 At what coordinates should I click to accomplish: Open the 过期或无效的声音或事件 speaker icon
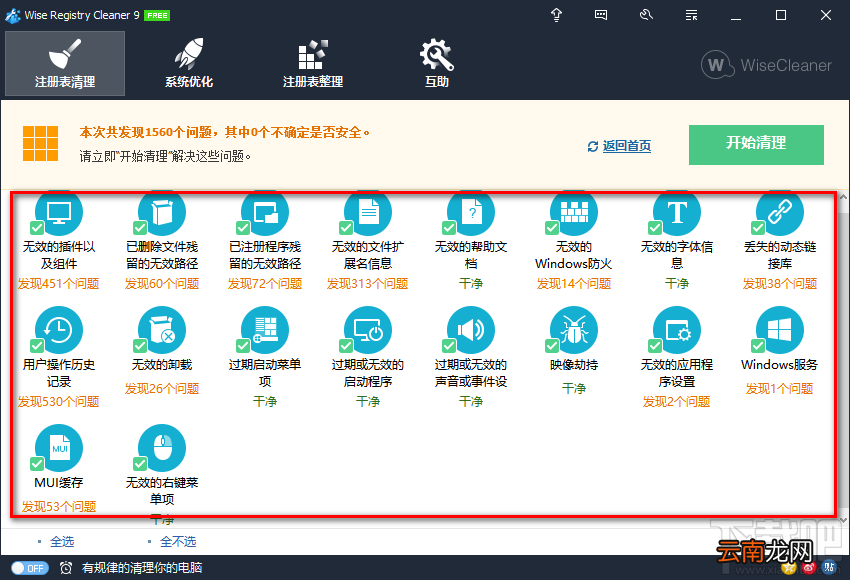coord(471,330)
